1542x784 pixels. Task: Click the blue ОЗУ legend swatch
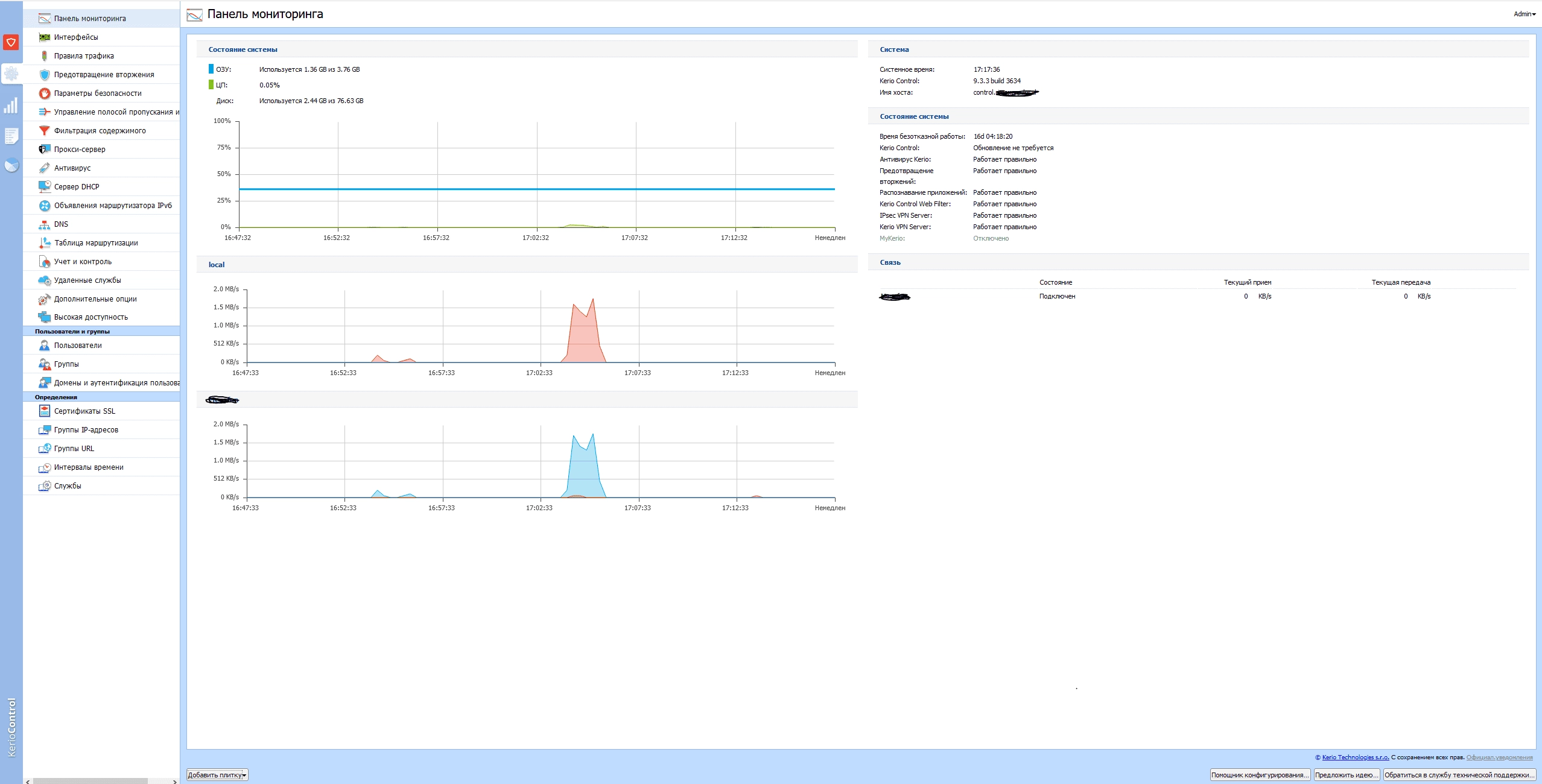coord(211,69)
